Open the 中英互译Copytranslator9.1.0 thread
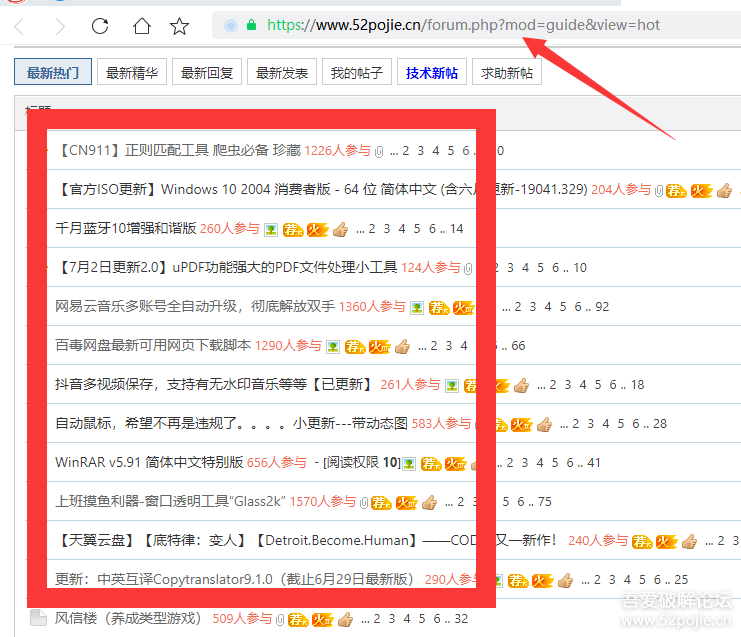Viewport: 741px width, 637px height. pyautogui.click(x=235, y=579)
